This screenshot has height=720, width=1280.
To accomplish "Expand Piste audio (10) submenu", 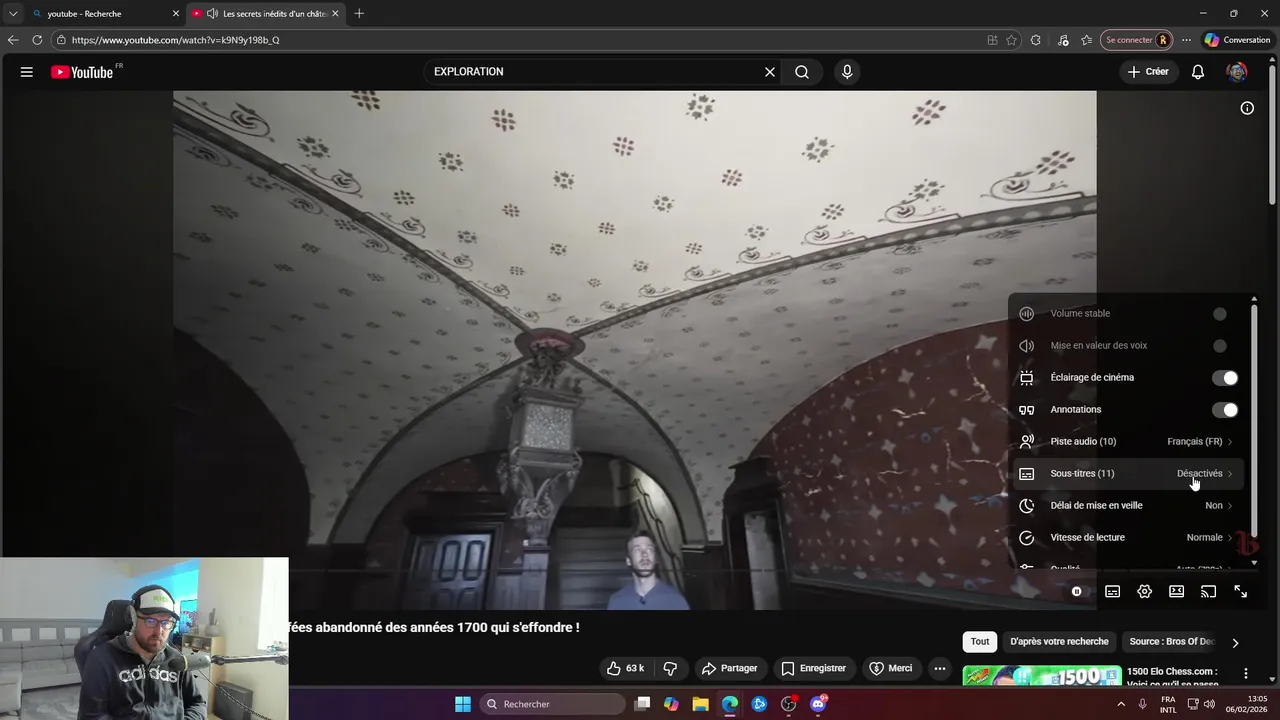I will 1126,442.
